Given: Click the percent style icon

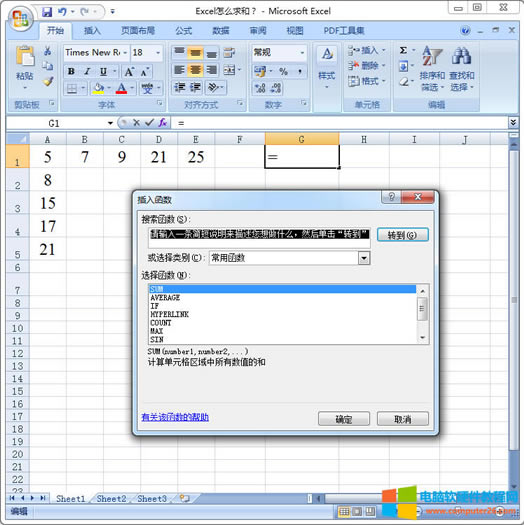Looking at the screenshot, I should tap(283, 71).
